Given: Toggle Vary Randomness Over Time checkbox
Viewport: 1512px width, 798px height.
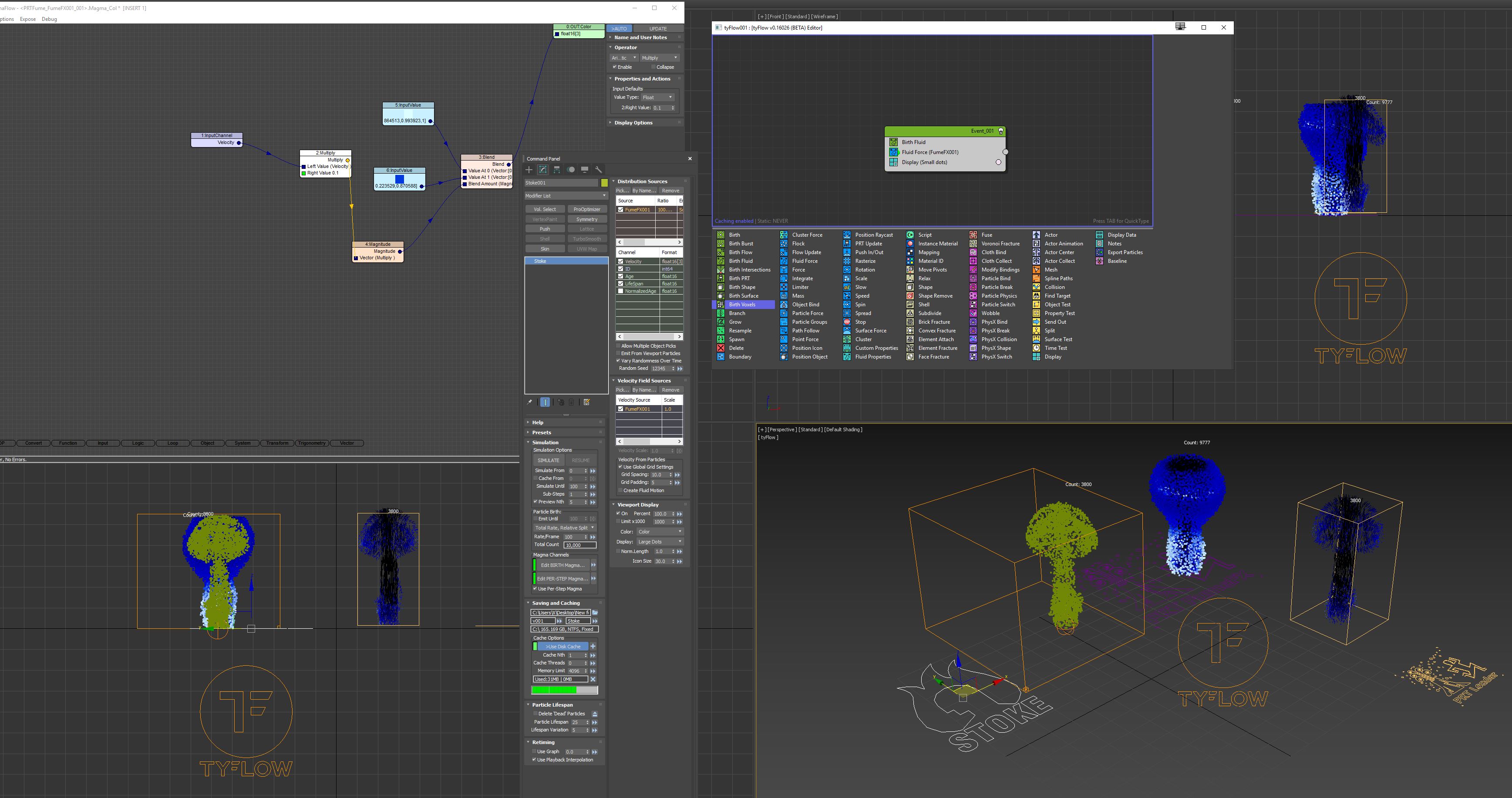Looking at the screenshot, I should (618, 361).
